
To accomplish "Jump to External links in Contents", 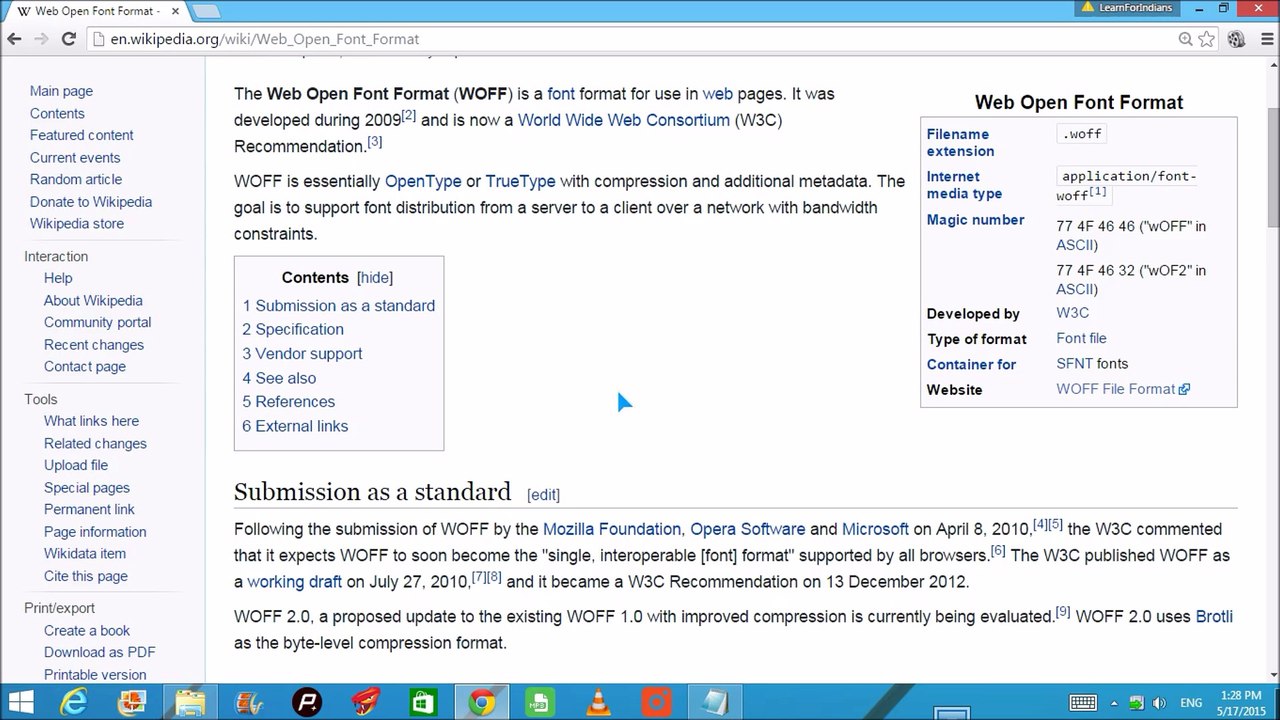I will pyautogui.click(x=295, y=426).
